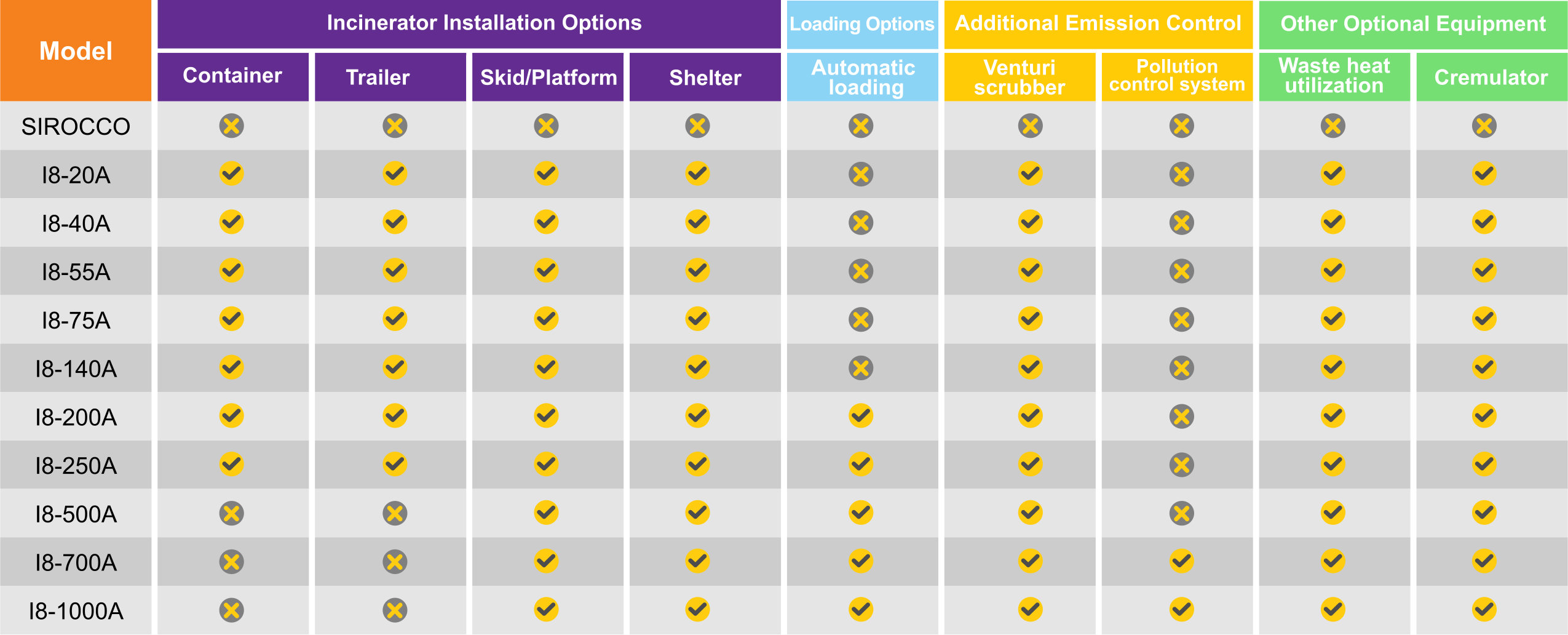Click the I8-55A Cremulator checkmark icon

point(1484,271)
